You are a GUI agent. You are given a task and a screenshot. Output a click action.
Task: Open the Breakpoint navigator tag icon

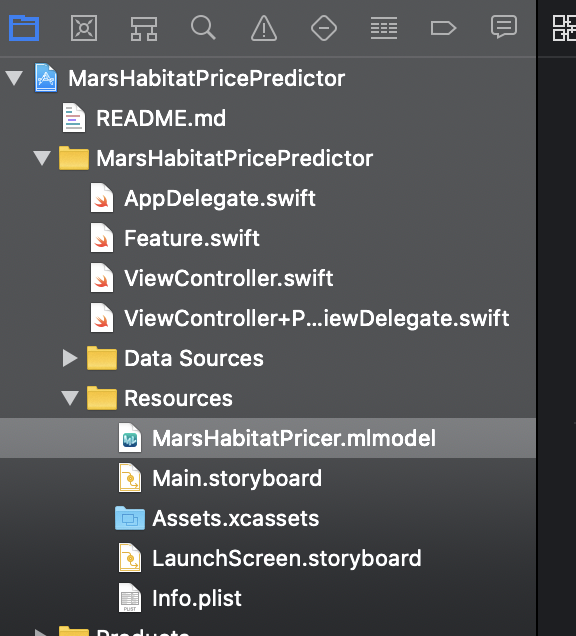click(x=443, y=28)
